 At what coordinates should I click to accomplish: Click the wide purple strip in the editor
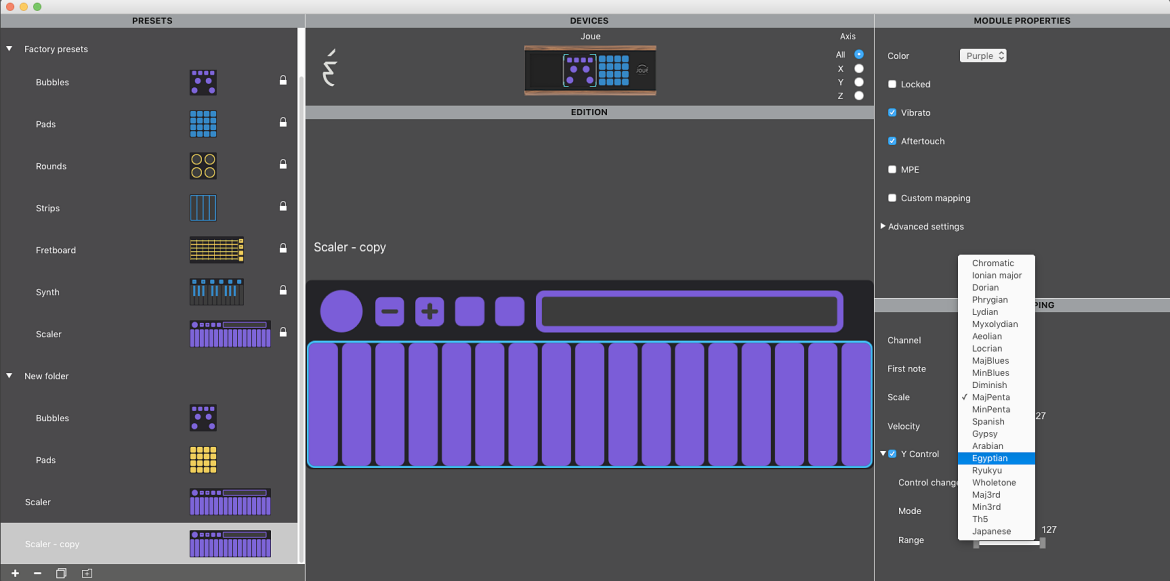689,311
